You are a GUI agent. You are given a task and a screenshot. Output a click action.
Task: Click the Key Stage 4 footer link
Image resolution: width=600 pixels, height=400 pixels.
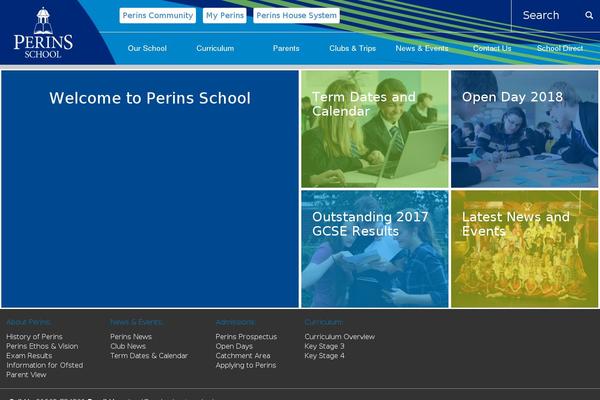point(324,356)
